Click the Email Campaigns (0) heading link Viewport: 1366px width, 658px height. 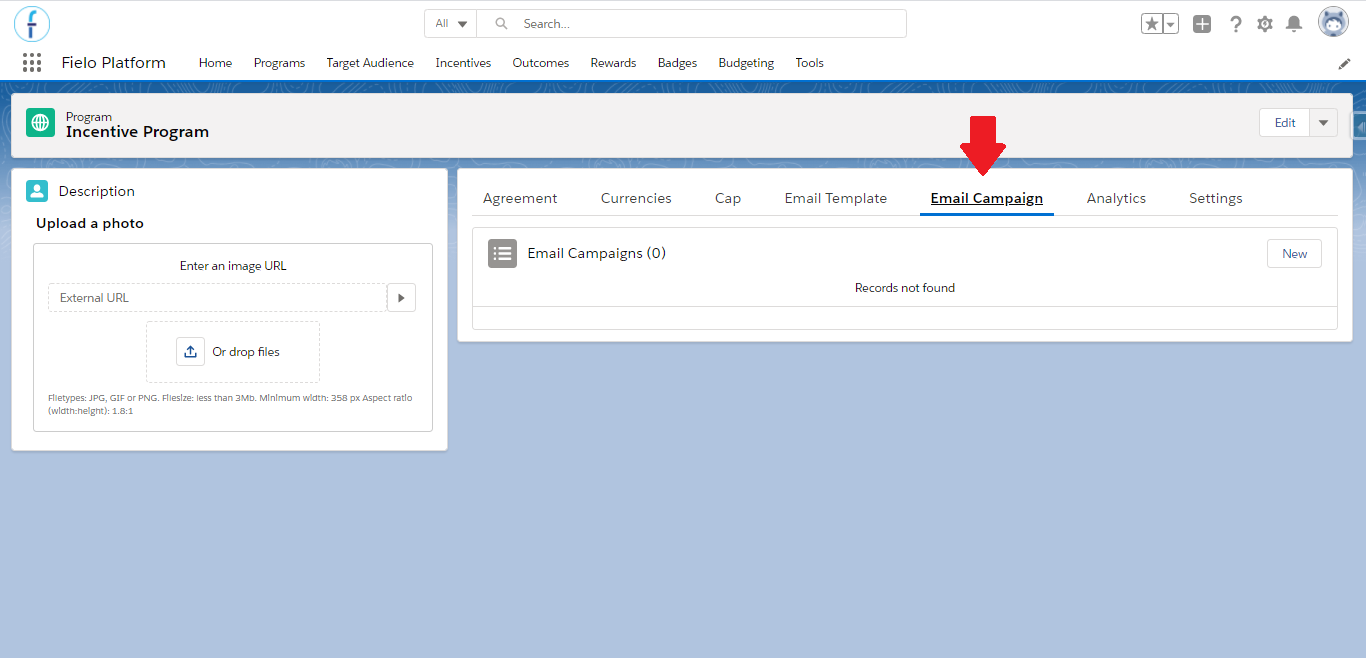596,253
